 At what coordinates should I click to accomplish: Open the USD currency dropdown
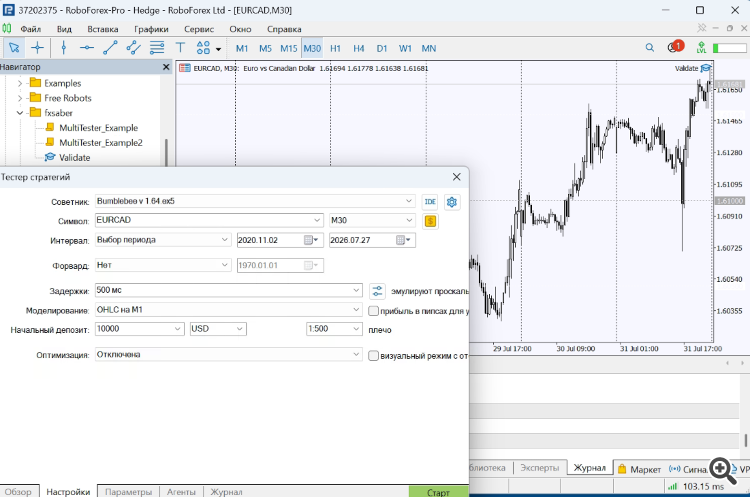pyautogui.click(x=240, y=329)
